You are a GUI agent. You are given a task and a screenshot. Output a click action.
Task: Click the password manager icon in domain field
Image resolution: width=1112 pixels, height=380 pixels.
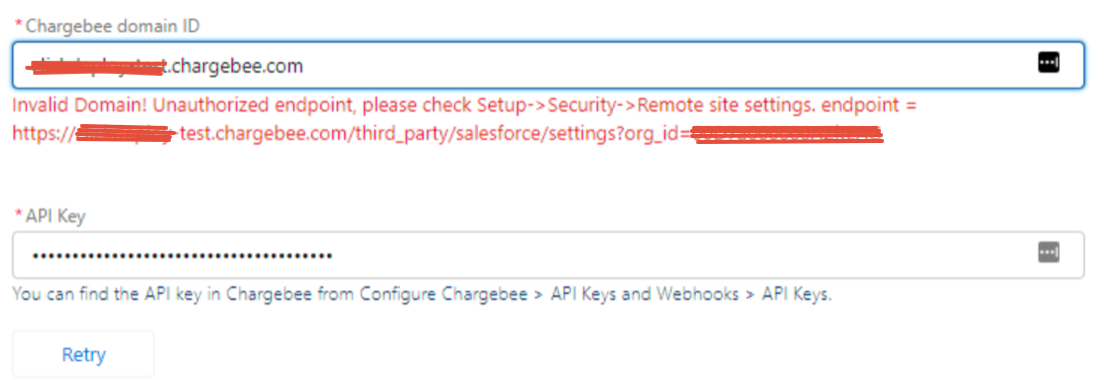tap(1048, 62)
